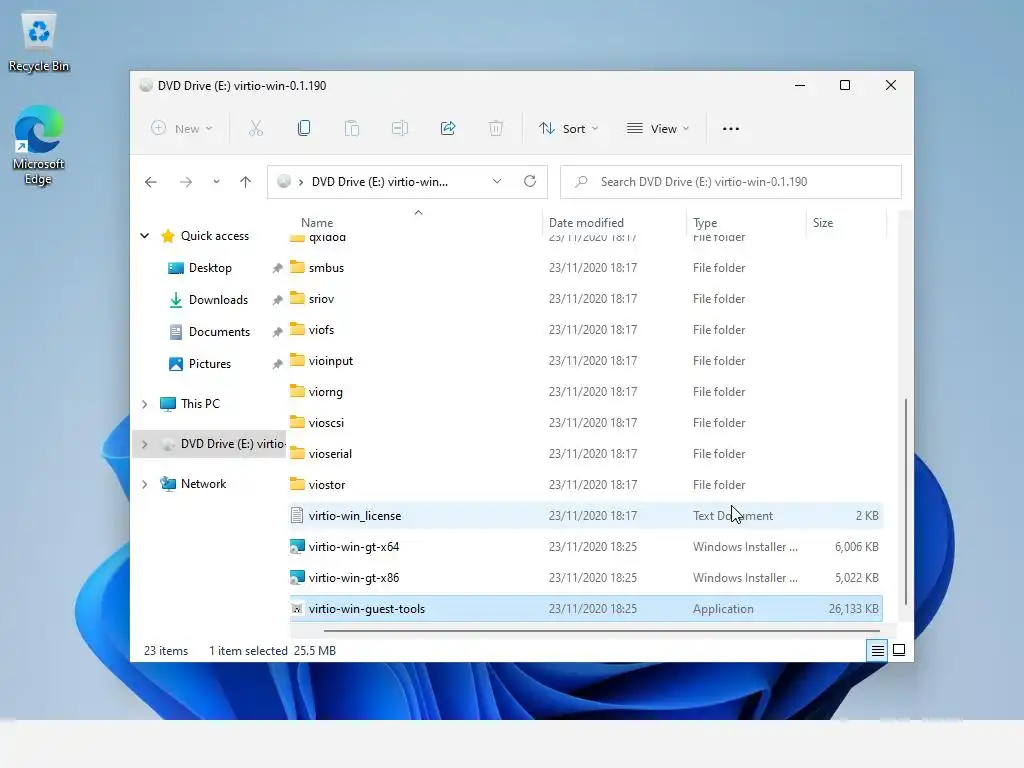The width and height of the screenshot is (1024, 768).
Task: Select Desktop in Quick access
Action: coord(210,268)
